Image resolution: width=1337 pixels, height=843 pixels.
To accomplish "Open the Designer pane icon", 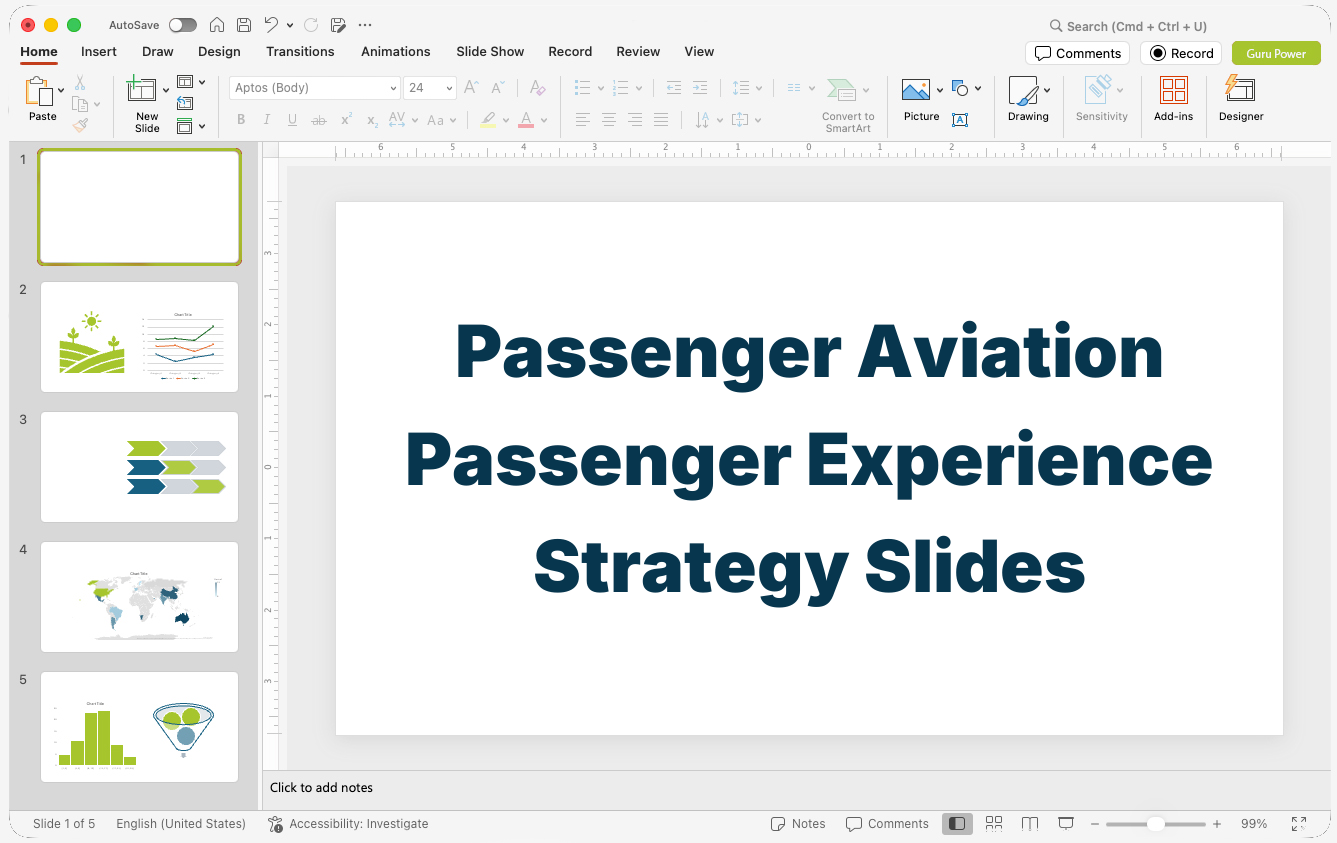I will (1240, 89).
